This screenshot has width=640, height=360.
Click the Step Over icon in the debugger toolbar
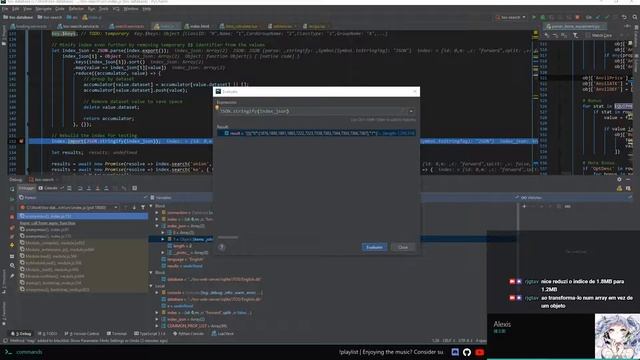coord(80,188)
